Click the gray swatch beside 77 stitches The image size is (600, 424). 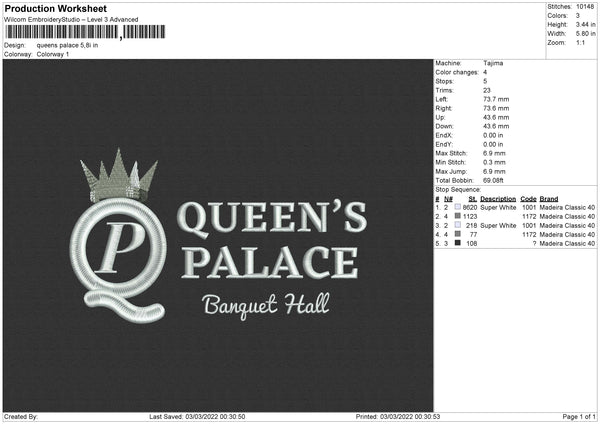tap(458, 234)
